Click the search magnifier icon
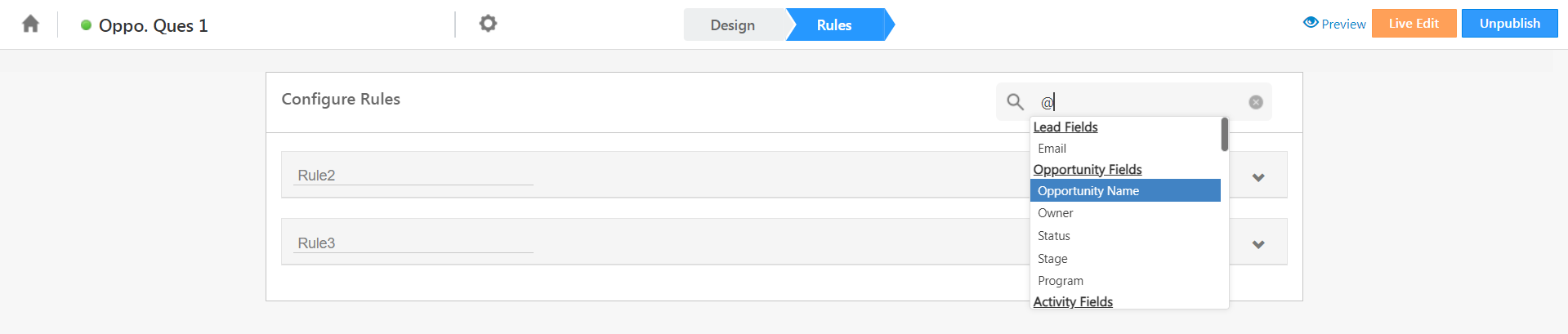Screen dimensions: 1568x334 tap(1015, 102)
